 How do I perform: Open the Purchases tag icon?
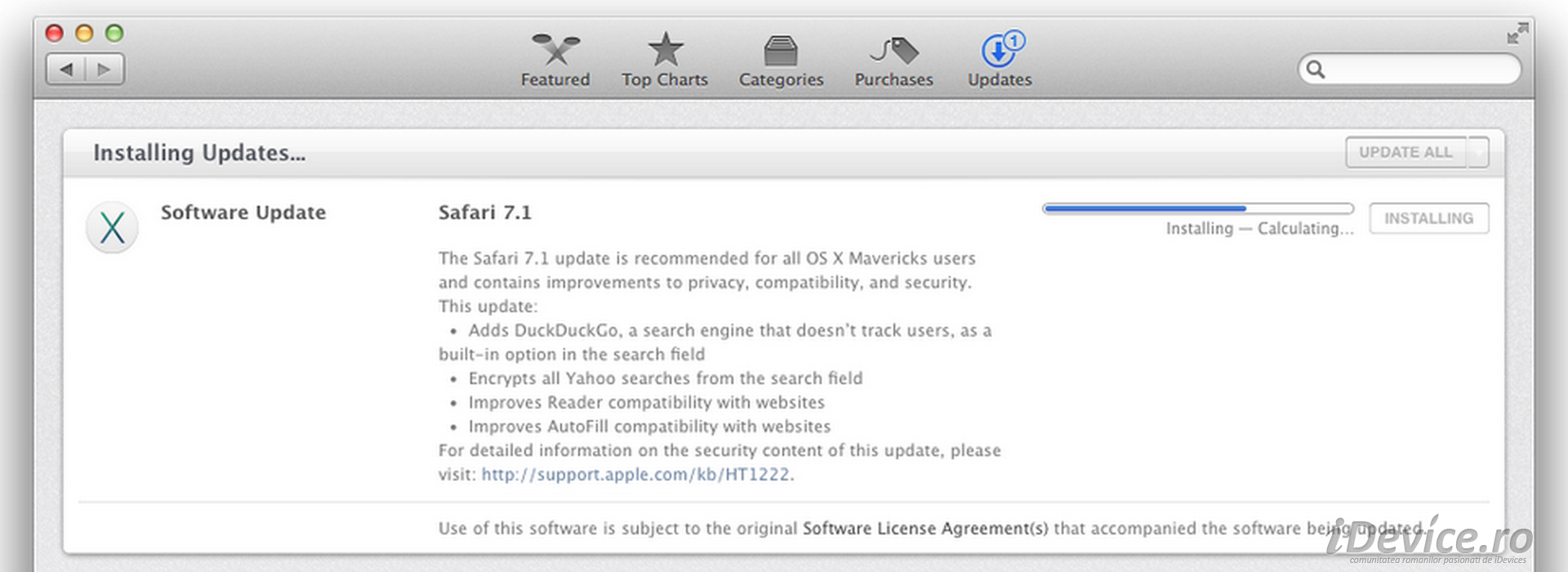pyautogui.click(x=894, y=51)
